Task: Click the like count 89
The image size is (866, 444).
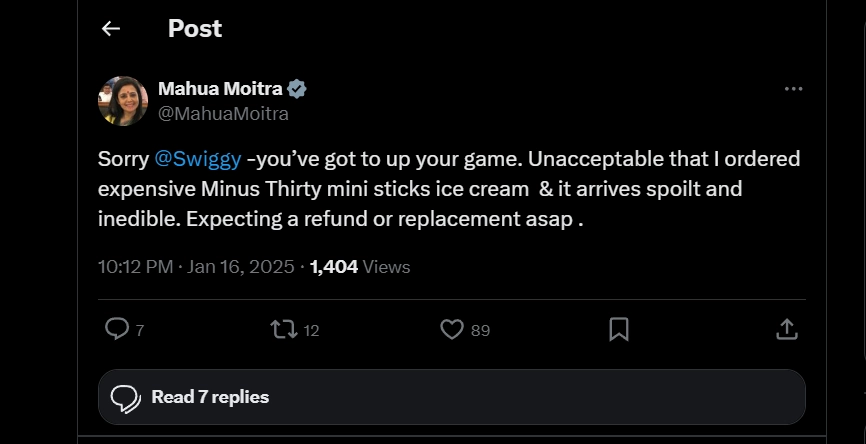Action: [x=480, y=330]
